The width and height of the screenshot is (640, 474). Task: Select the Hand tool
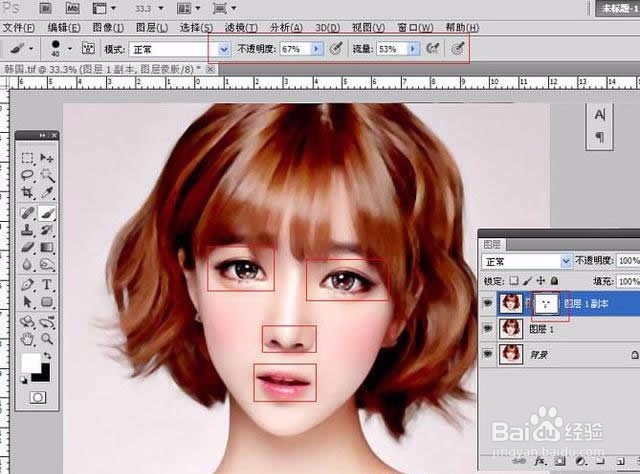tap(27, 338)
